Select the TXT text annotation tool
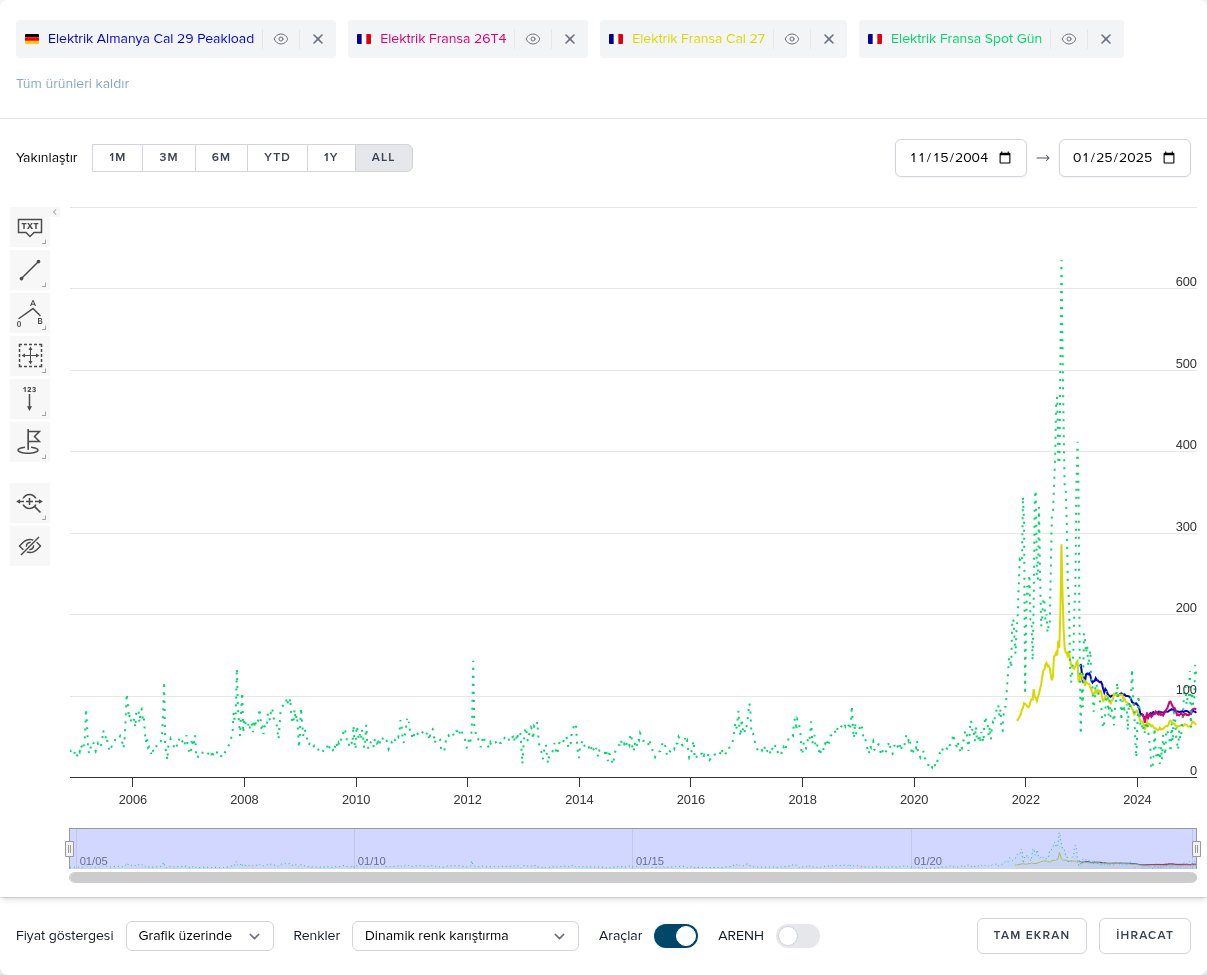Image resolution: width=1207 pixels, height=975 pixels. coord(30,227)
